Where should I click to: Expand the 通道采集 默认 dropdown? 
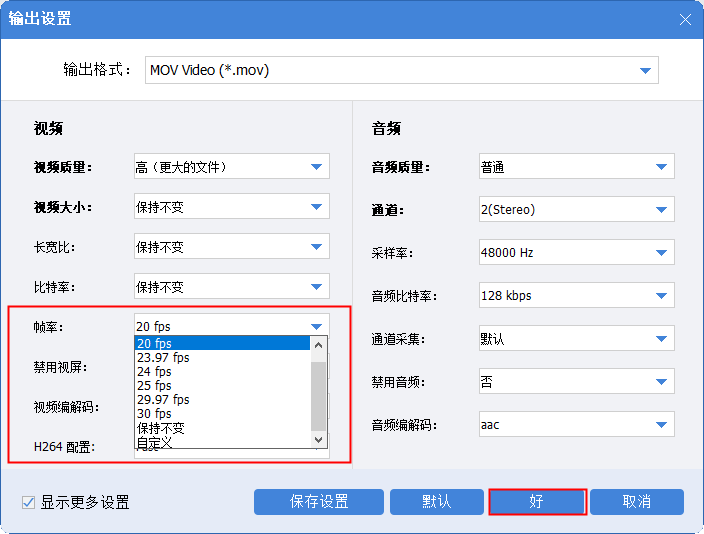[576, 338]
